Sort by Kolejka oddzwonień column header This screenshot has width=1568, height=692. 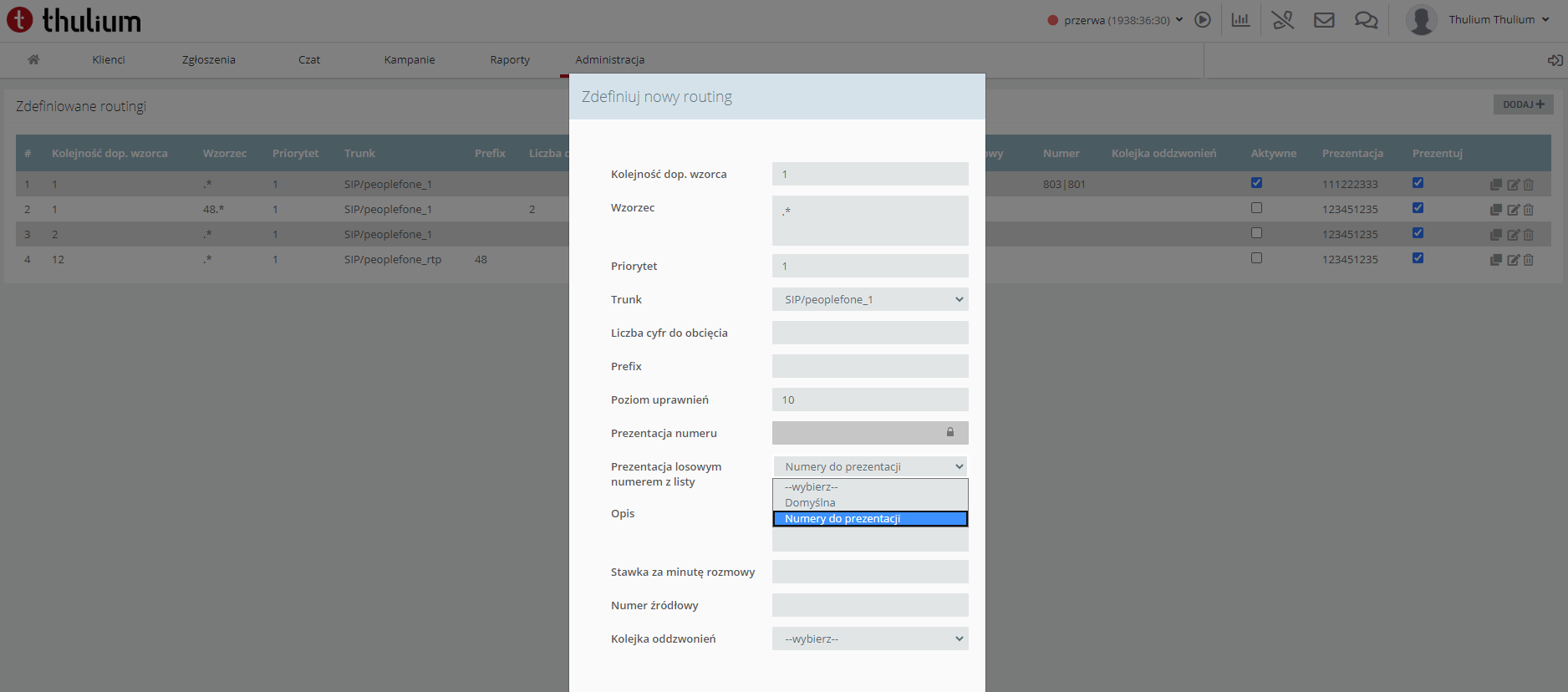tap(1163, 153)
